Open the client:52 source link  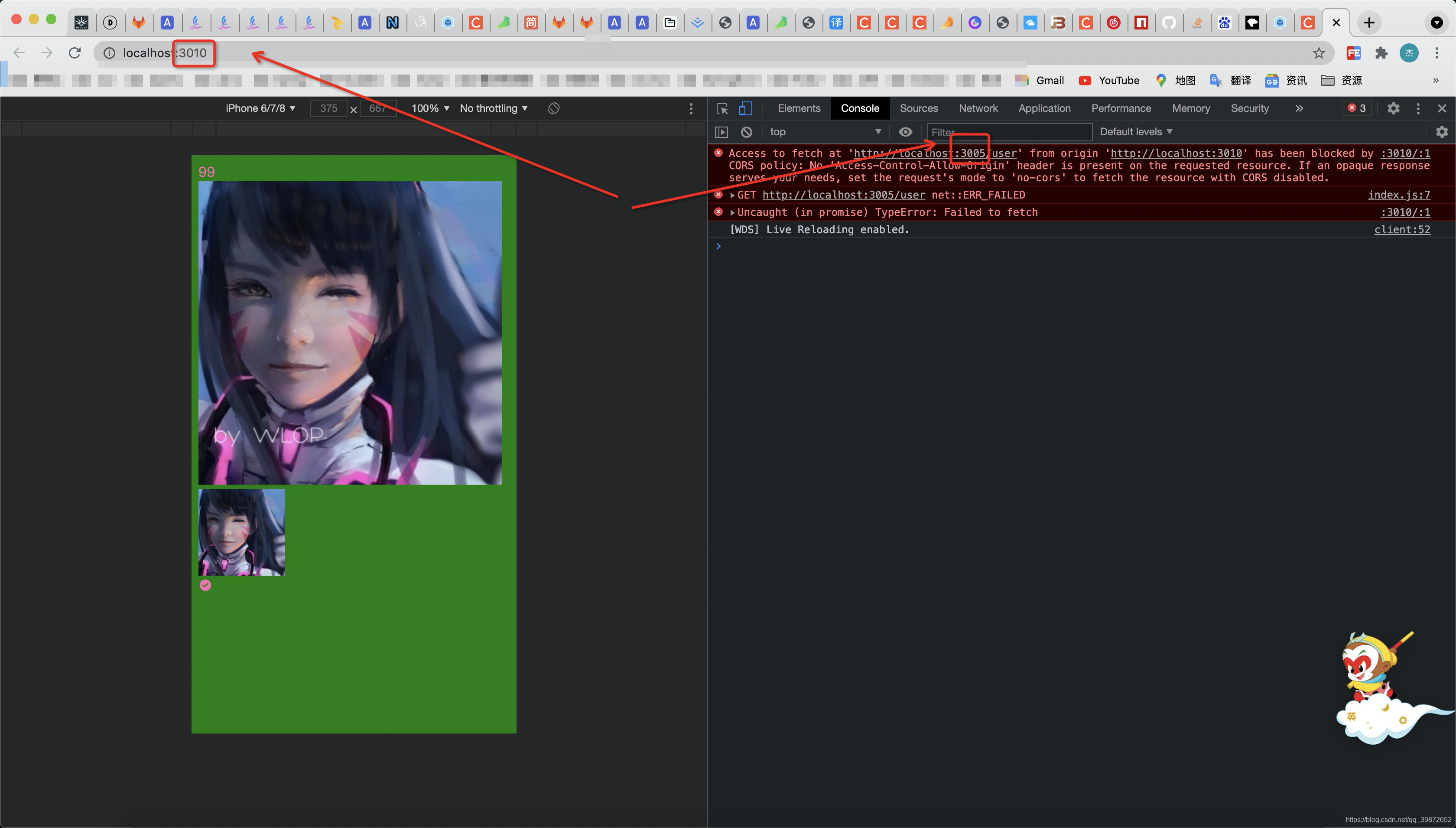tap(1401, 230)
